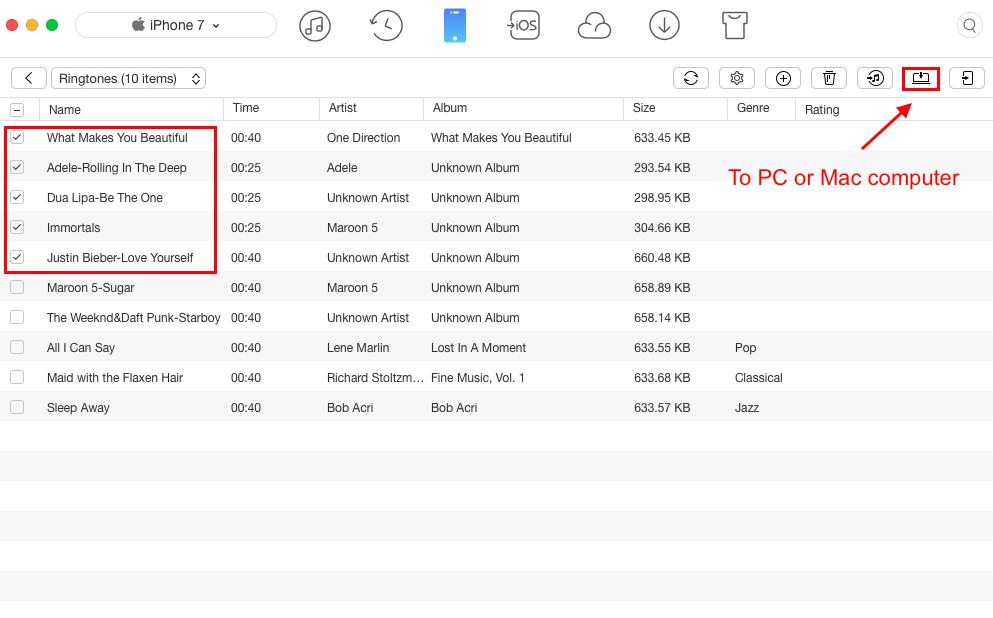993x618 pixels.
Task: Click the search magnifier icon
Action: tap(970, 26)
